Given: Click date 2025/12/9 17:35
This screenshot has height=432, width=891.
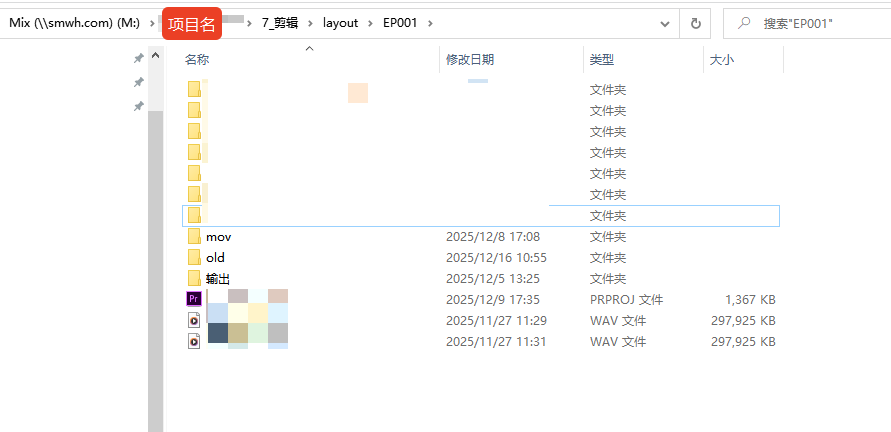Looking at the screenshot, I should [493, 300].
